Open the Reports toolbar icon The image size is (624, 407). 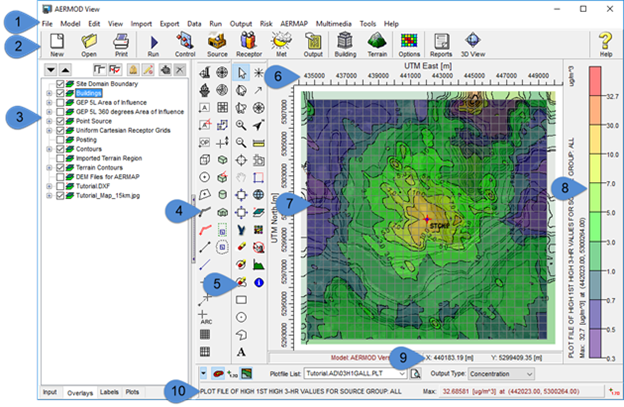tap(441, 45)
